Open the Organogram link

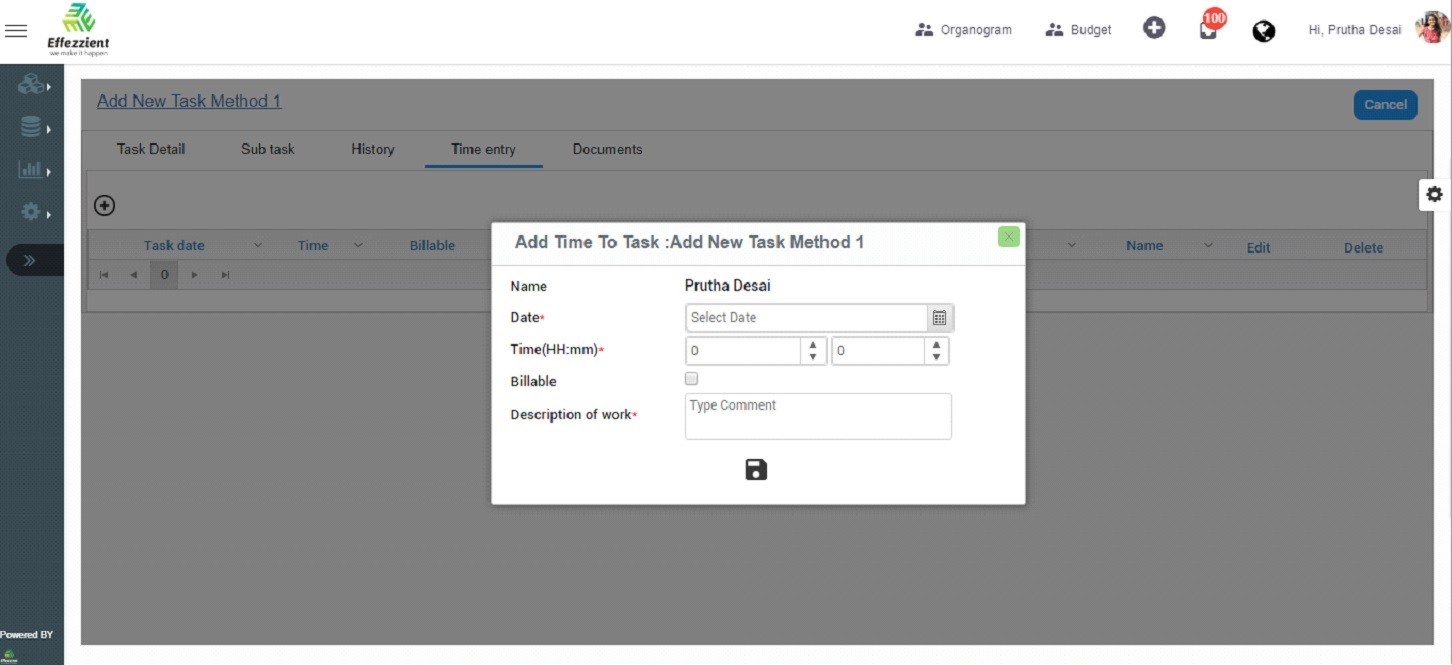tap(964, 30)
